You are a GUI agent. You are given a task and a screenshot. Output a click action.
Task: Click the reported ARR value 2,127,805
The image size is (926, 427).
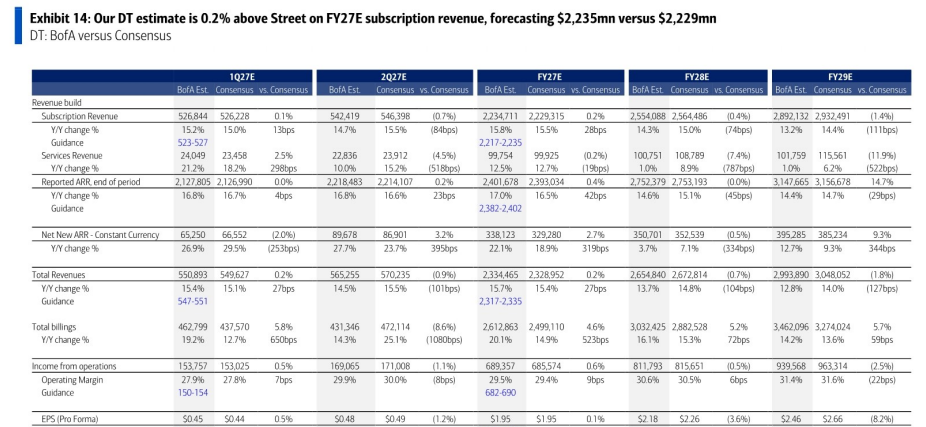(x=193, y=182)
